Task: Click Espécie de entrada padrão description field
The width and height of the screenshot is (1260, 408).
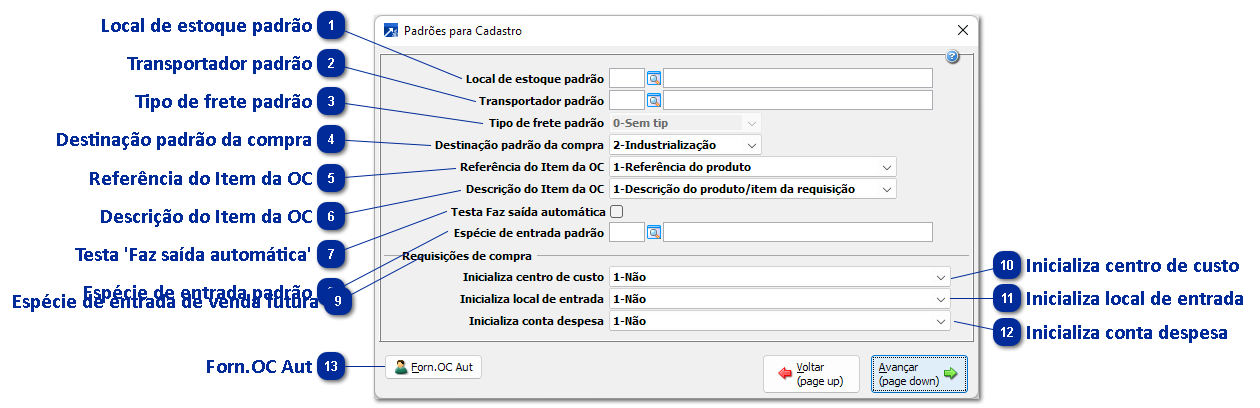Action: 798,232
